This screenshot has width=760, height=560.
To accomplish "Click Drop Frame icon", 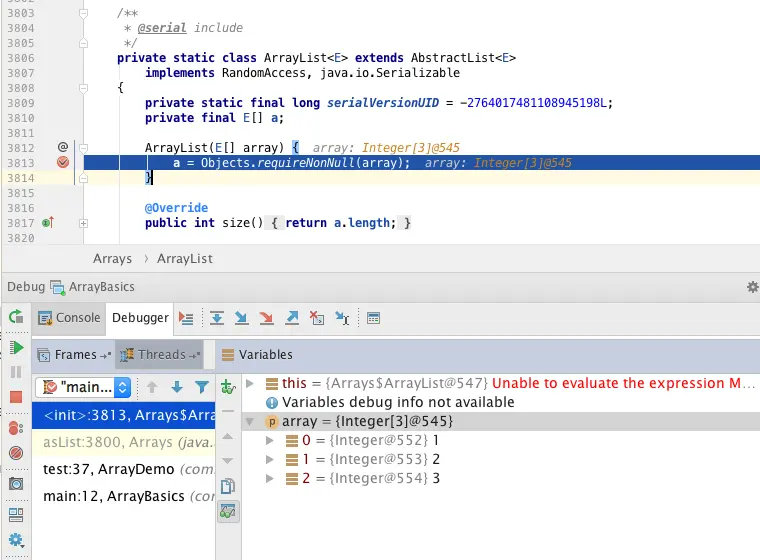I will pyautogui.click(x=317, y=319).
